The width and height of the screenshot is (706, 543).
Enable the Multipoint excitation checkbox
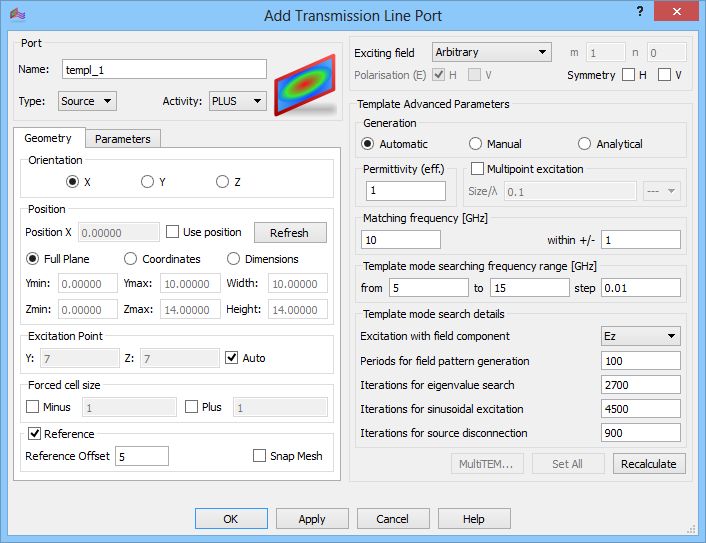477,169
